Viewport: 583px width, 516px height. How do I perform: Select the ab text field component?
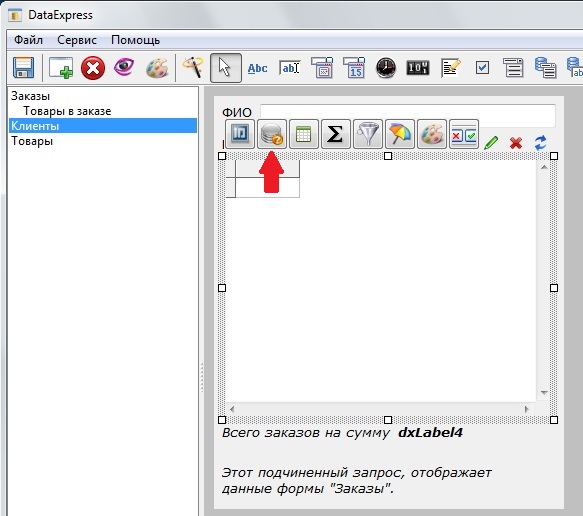[x=290, y=68]
